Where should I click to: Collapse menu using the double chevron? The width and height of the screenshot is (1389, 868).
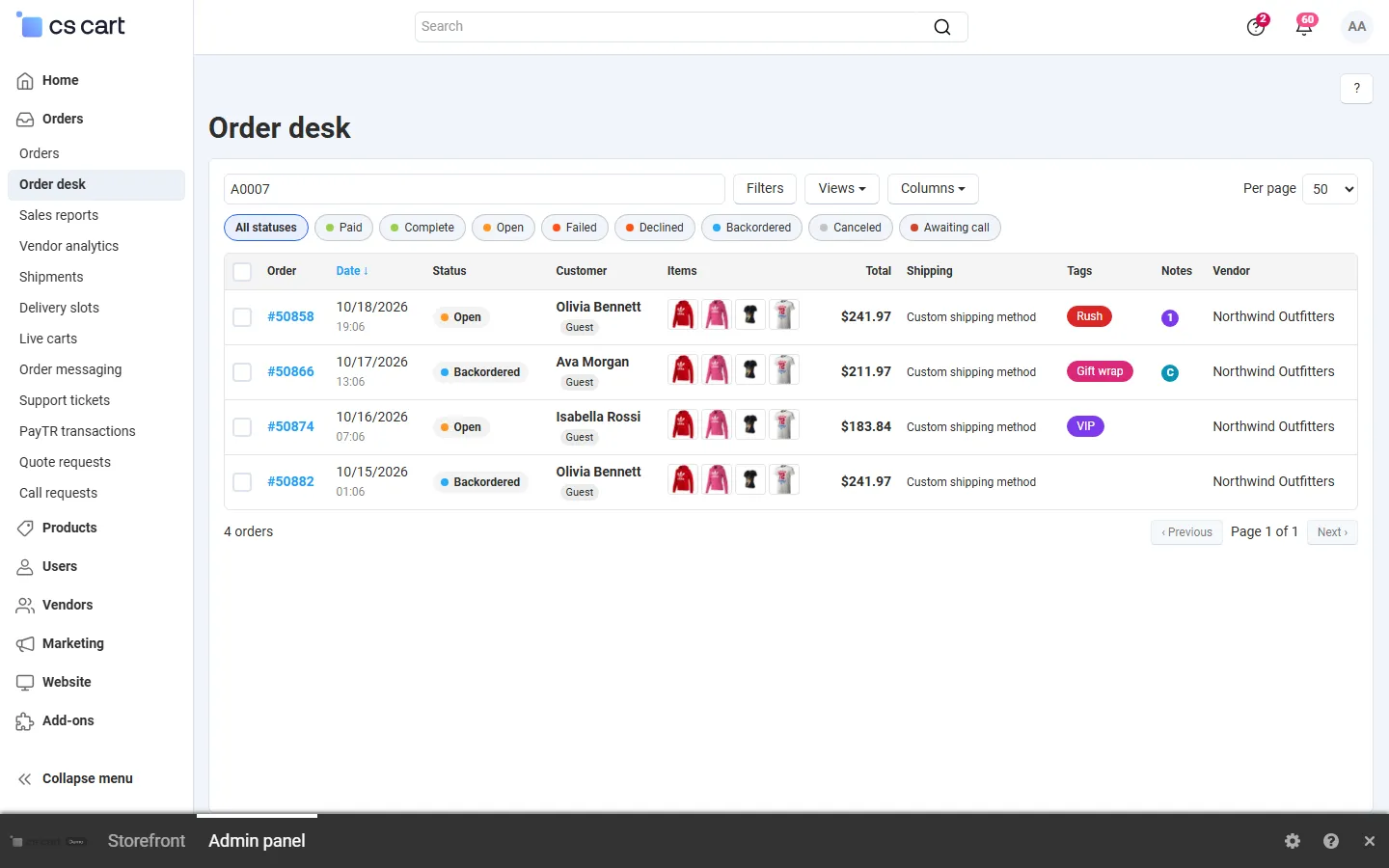25,779
